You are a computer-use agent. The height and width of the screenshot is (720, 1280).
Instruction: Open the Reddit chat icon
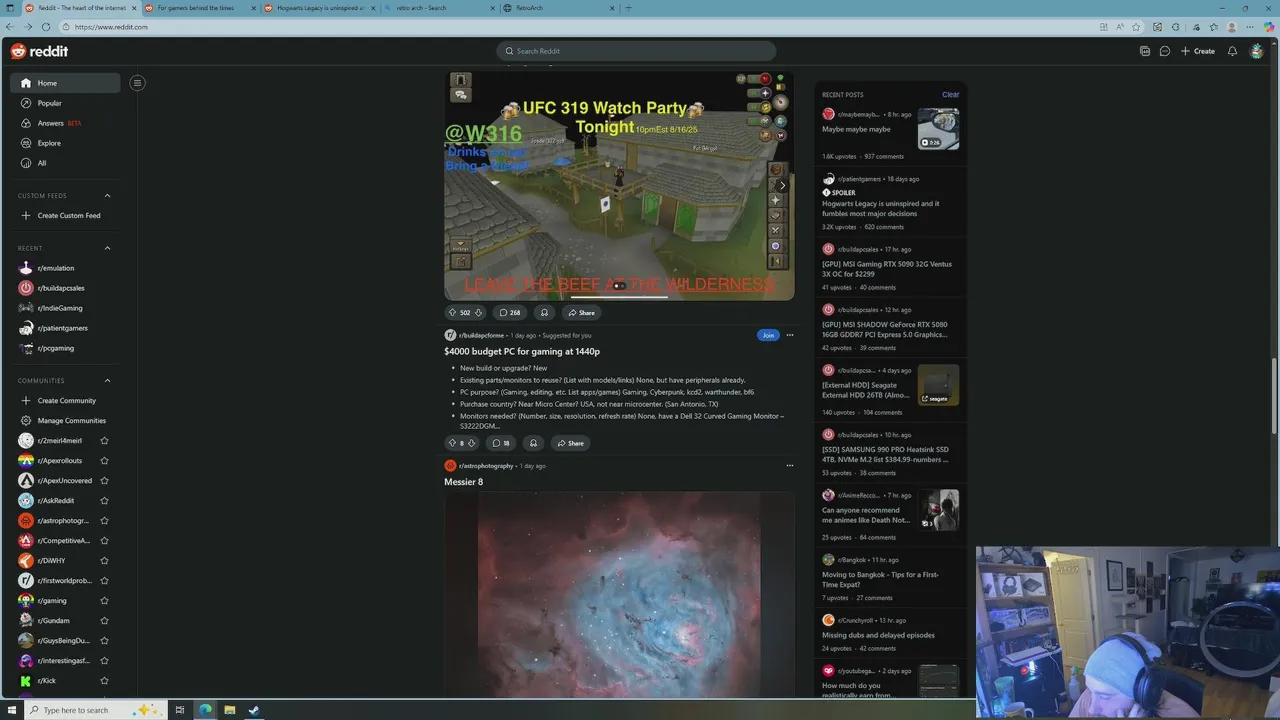coord(1165,51)
